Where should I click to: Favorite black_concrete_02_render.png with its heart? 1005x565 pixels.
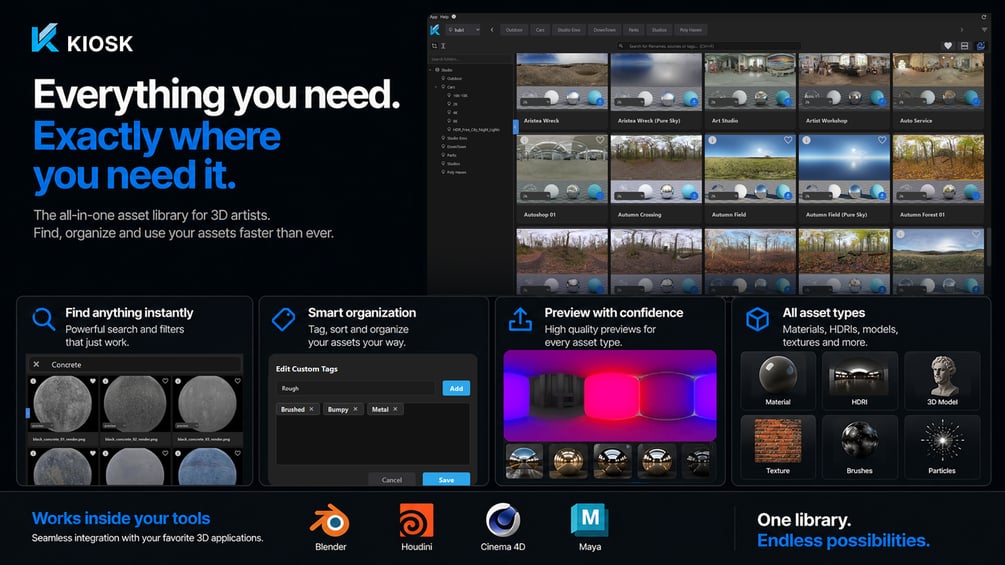pos(165,381)
